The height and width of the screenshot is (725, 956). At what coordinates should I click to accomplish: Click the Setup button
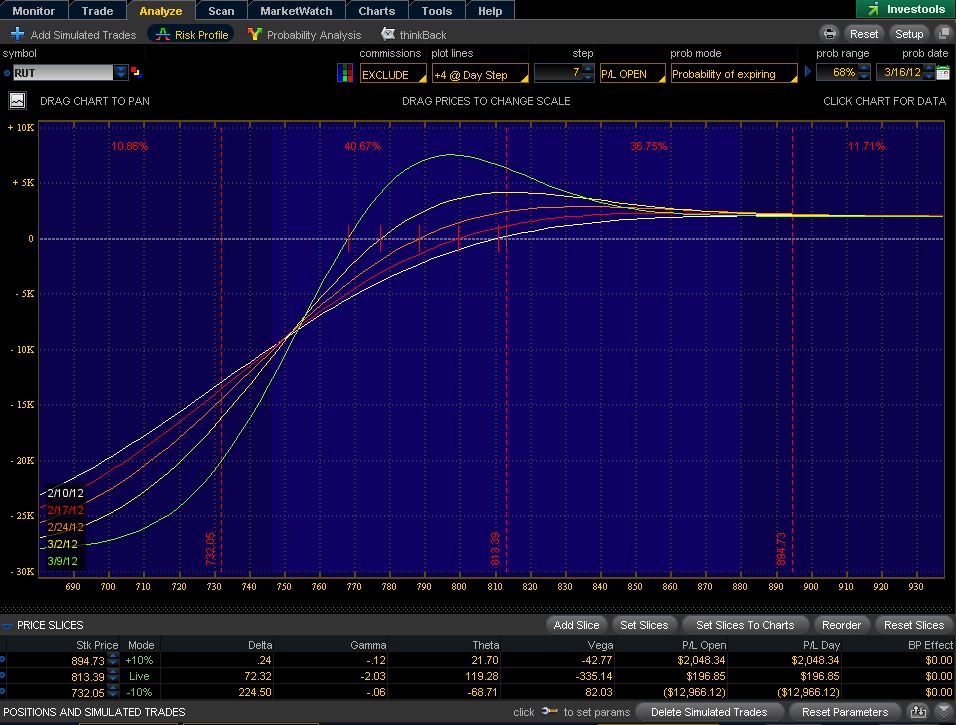coord(909,34)
